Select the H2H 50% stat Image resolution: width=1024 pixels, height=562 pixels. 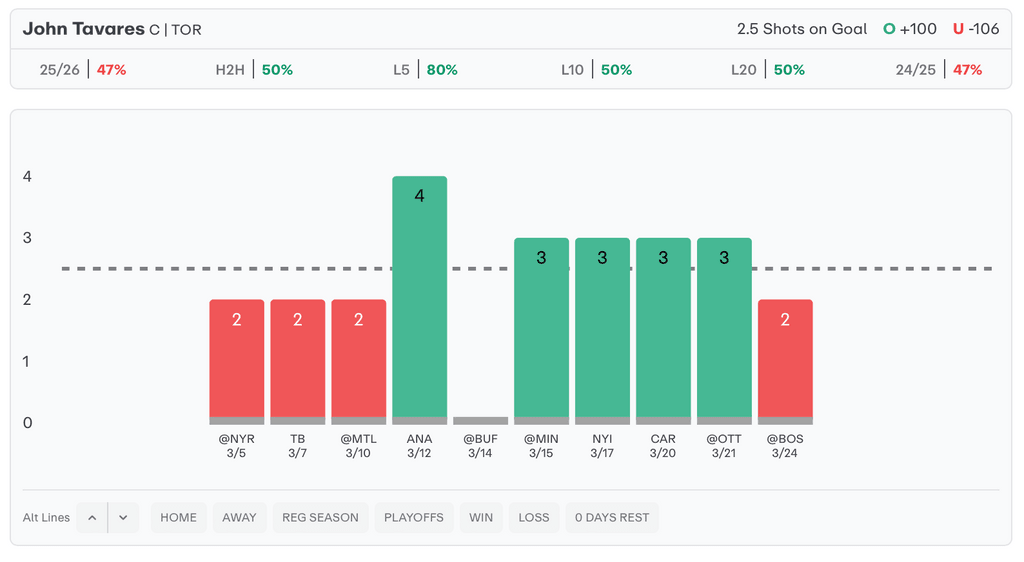pos(254,70)
